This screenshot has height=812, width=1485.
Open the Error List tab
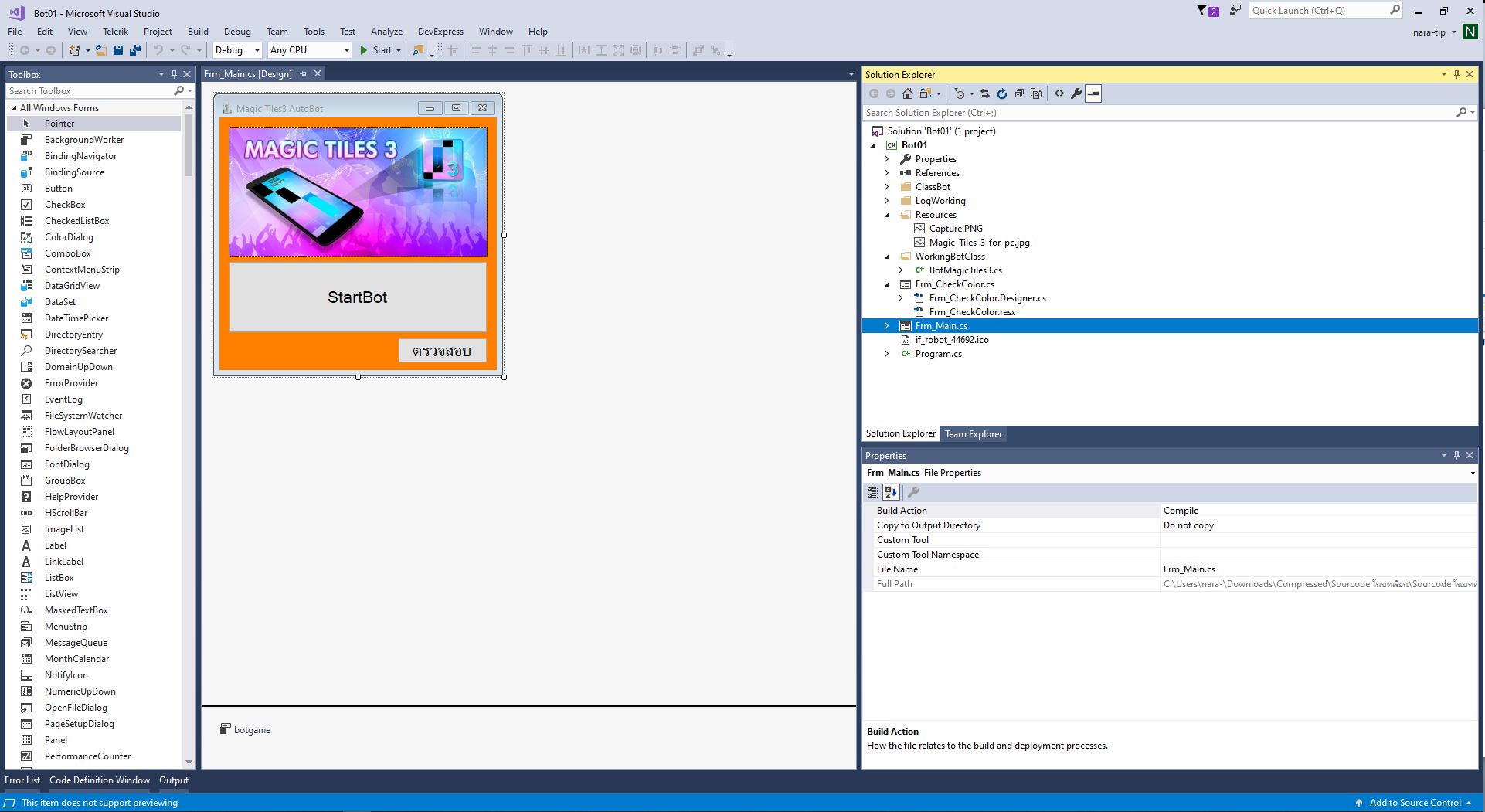point(22,780)
